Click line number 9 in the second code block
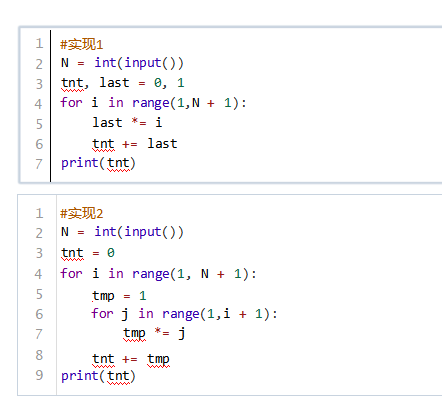442x401 pixels. click(39, 375)
